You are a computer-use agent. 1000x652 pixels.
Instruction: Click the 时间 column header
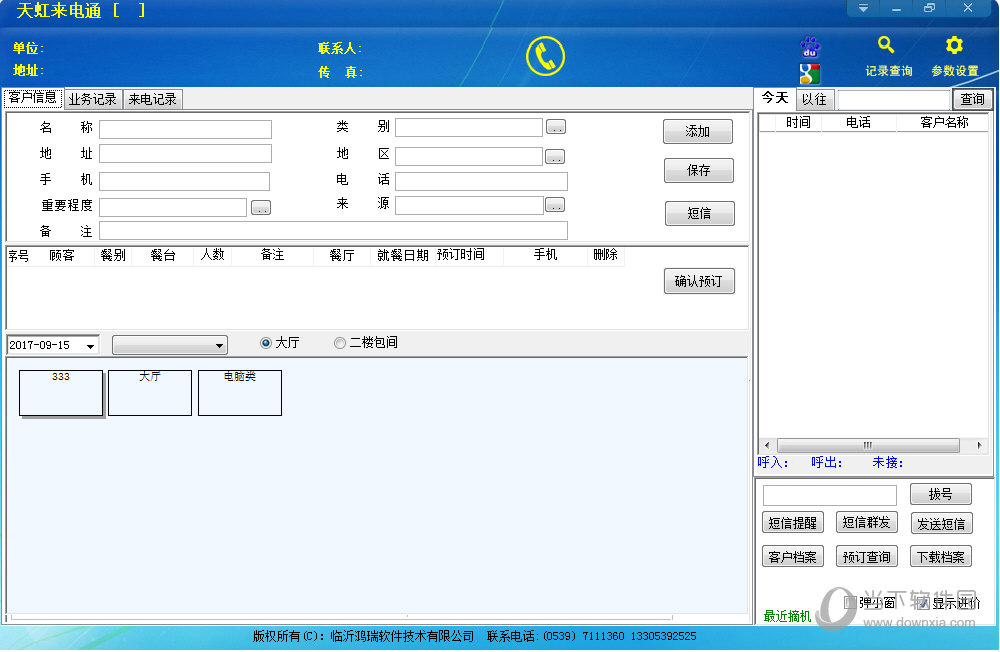coord(798,122)
